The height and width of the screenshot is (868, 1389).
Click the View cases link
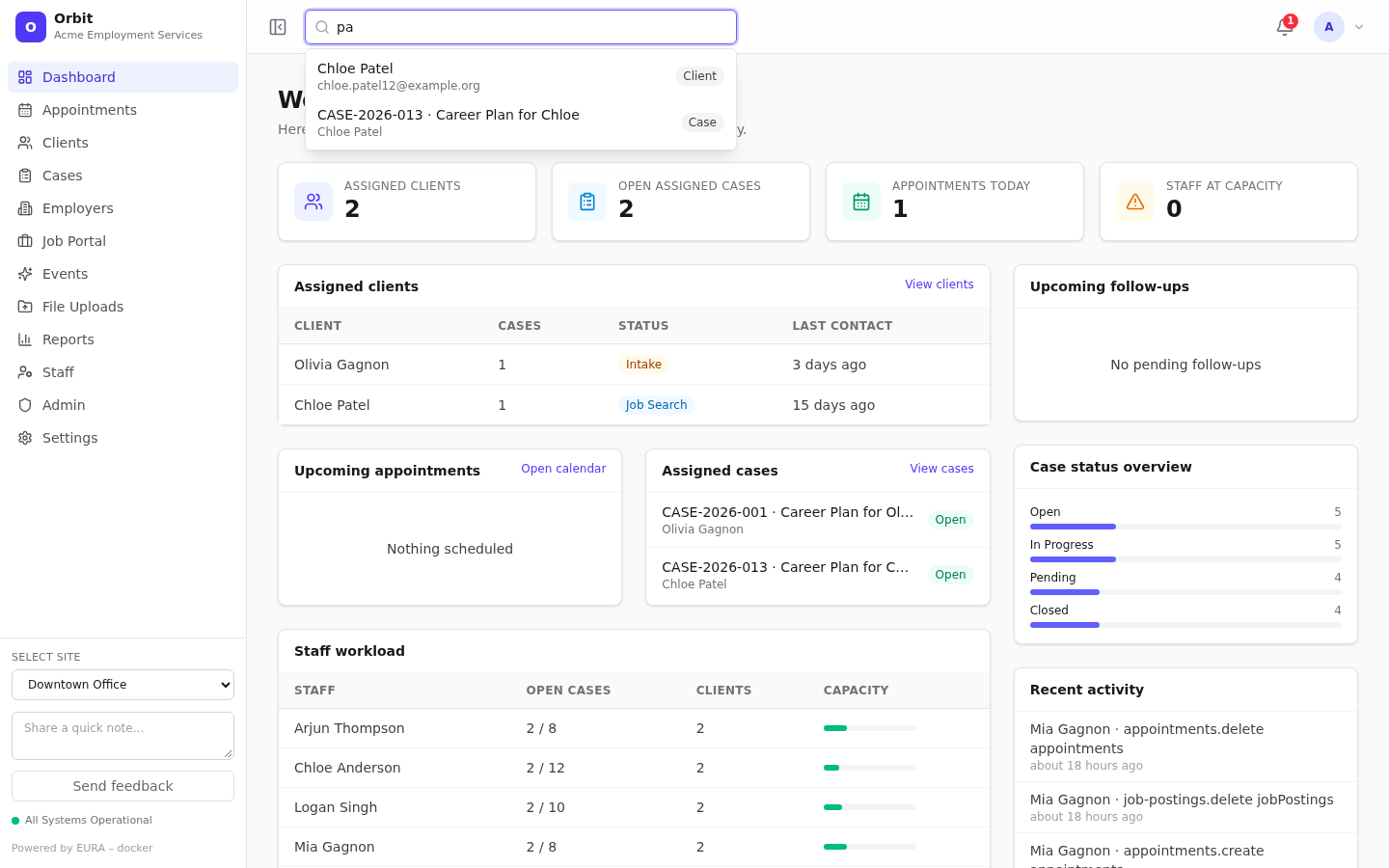point(941,469)
